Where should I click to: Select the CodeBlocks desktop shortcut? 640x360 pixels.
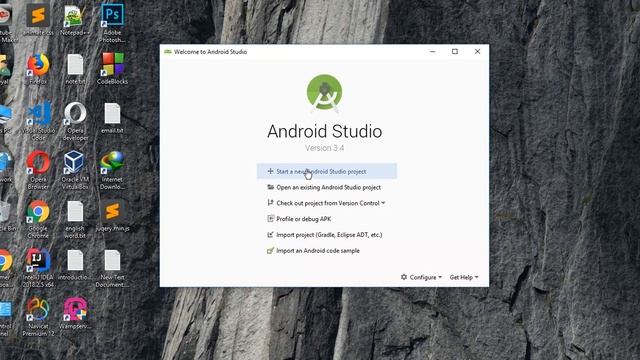coord(112,69)
